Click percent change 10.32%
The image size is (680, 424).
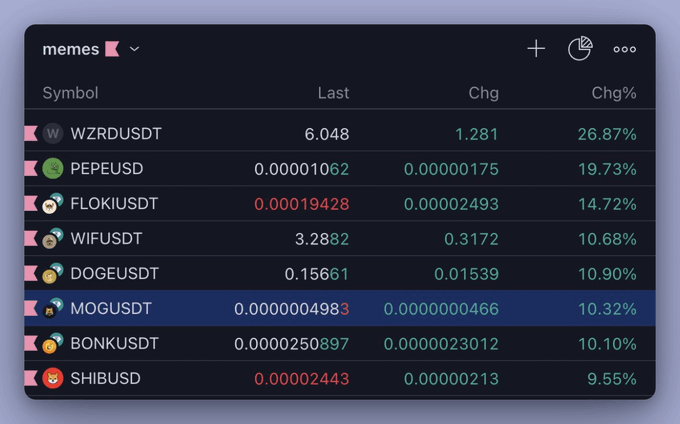[x=607, y=309]
